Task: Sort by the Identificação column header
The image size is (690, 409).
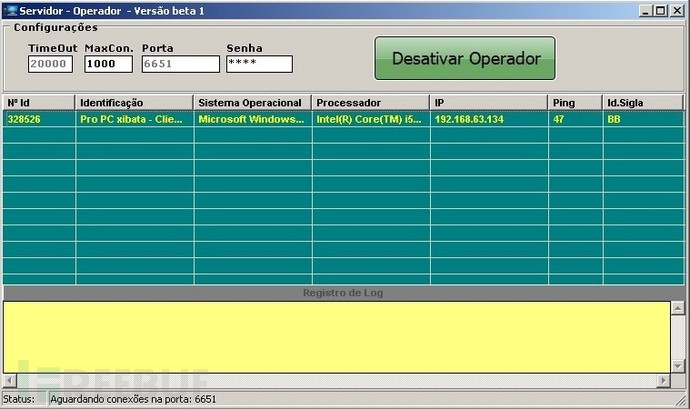Action: click(x=134, y=103)
